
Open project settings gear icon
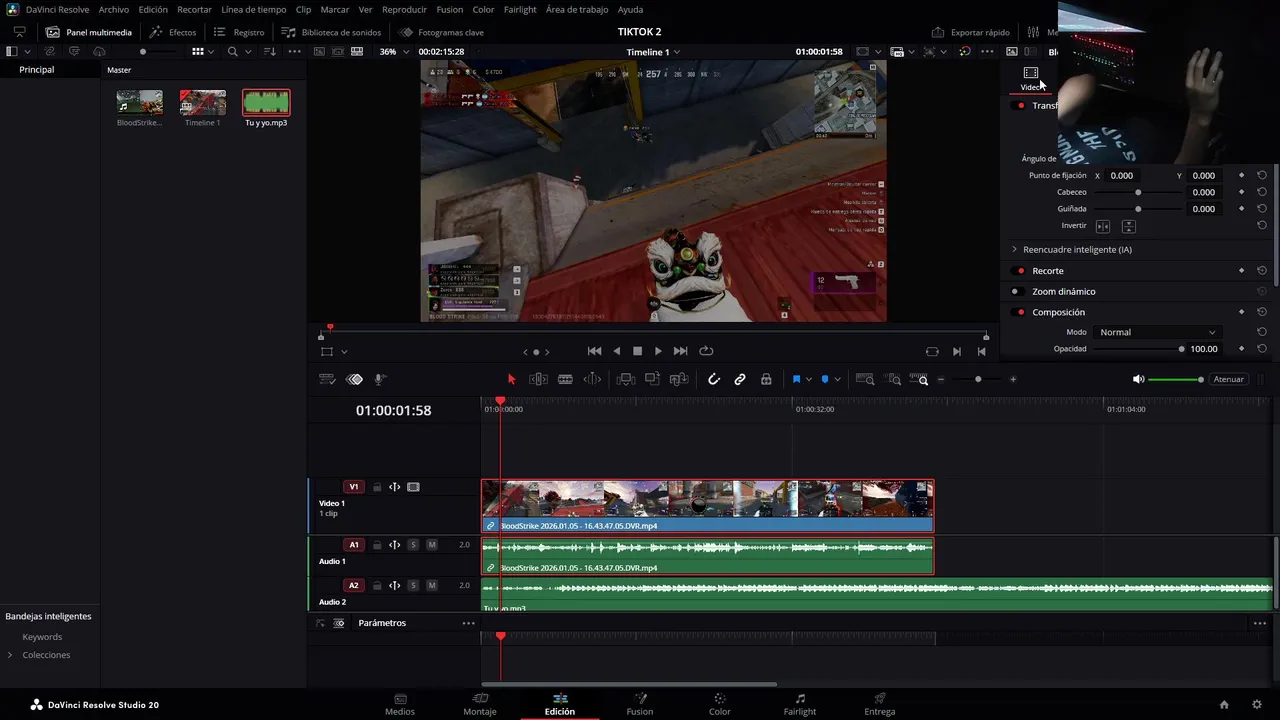coord(1257,704)
